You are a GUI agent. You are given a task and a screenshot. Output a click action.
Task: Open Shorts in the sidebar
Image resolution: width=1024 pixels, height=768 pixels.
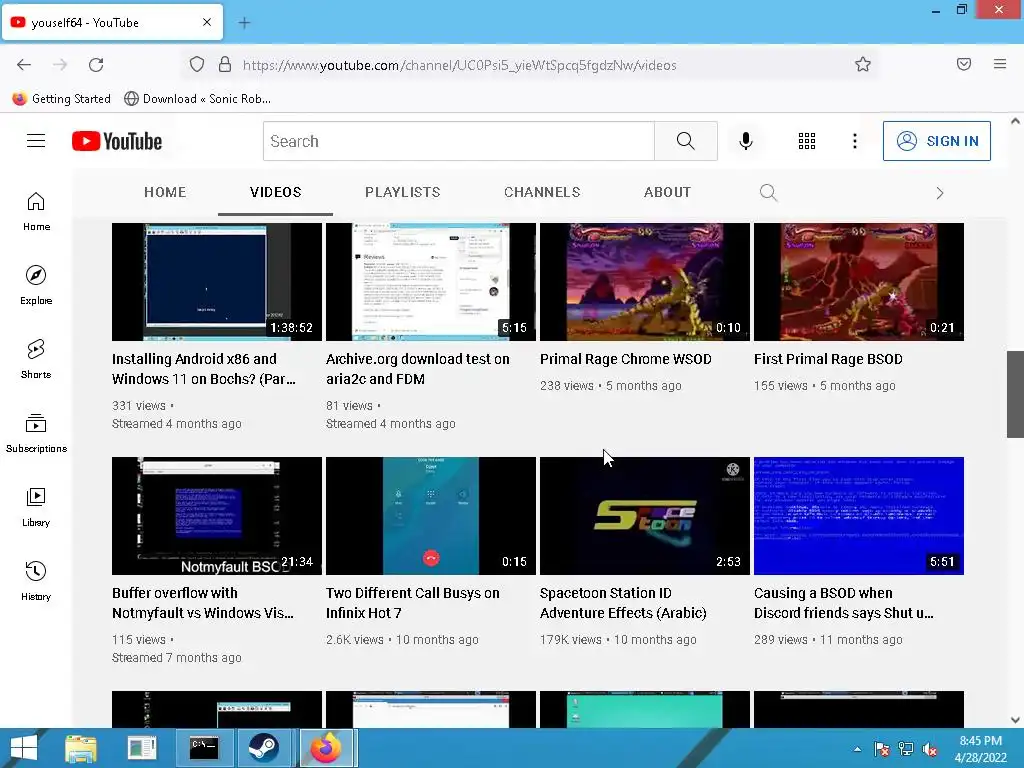36,359
